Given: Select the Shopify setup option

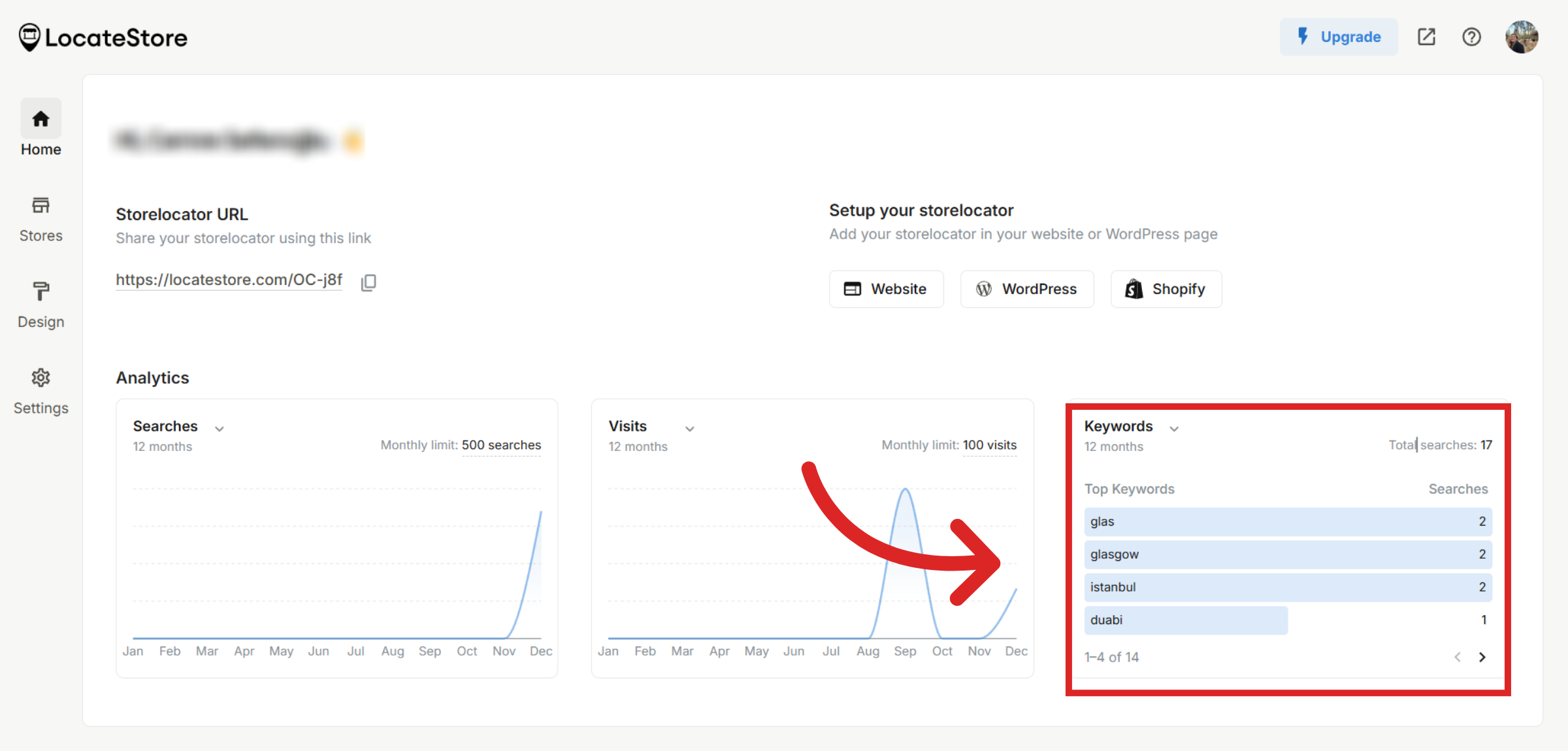Looking at the screenshot, I should [1166, 288].
